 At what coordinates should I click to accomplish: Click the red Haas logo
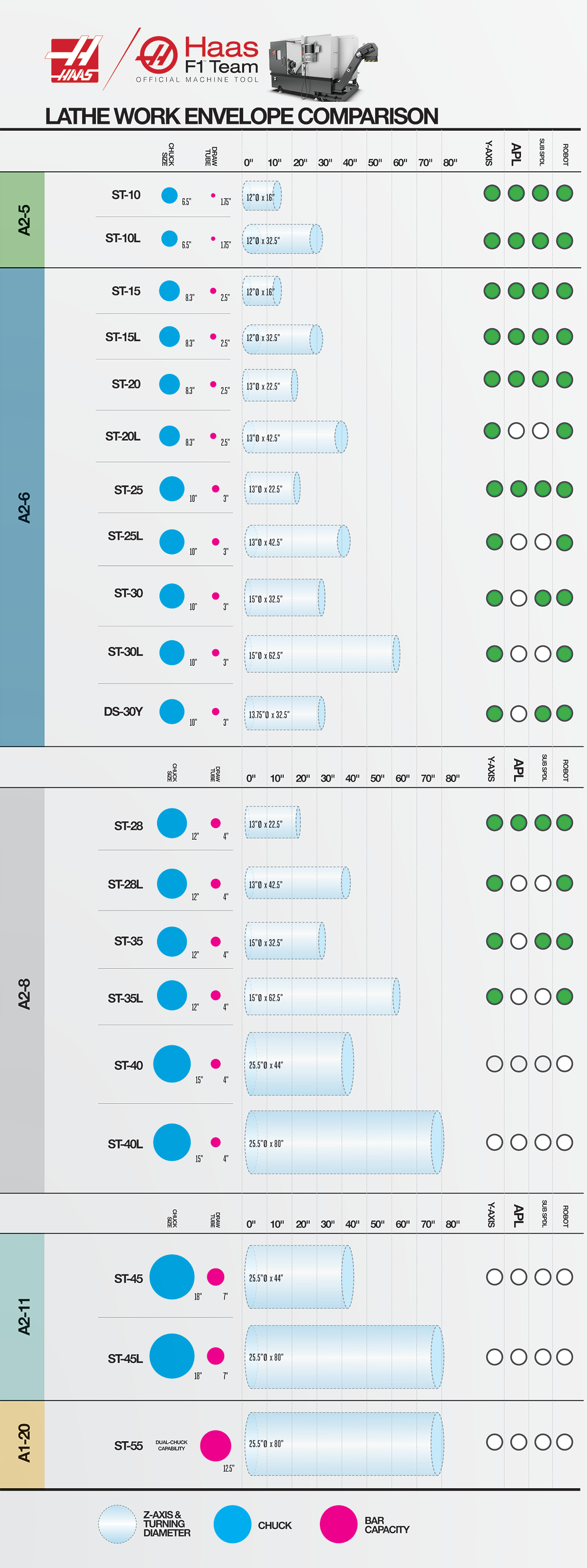[73, 60]
